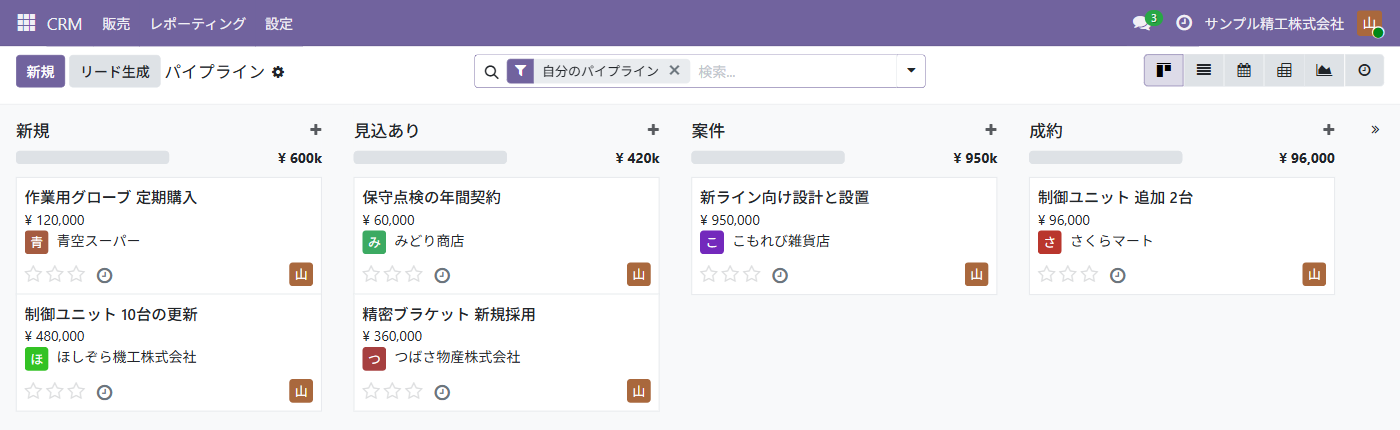Expand the folded column chevron at right
Screen dimensions: 1400x430
tap(1375, 130)
